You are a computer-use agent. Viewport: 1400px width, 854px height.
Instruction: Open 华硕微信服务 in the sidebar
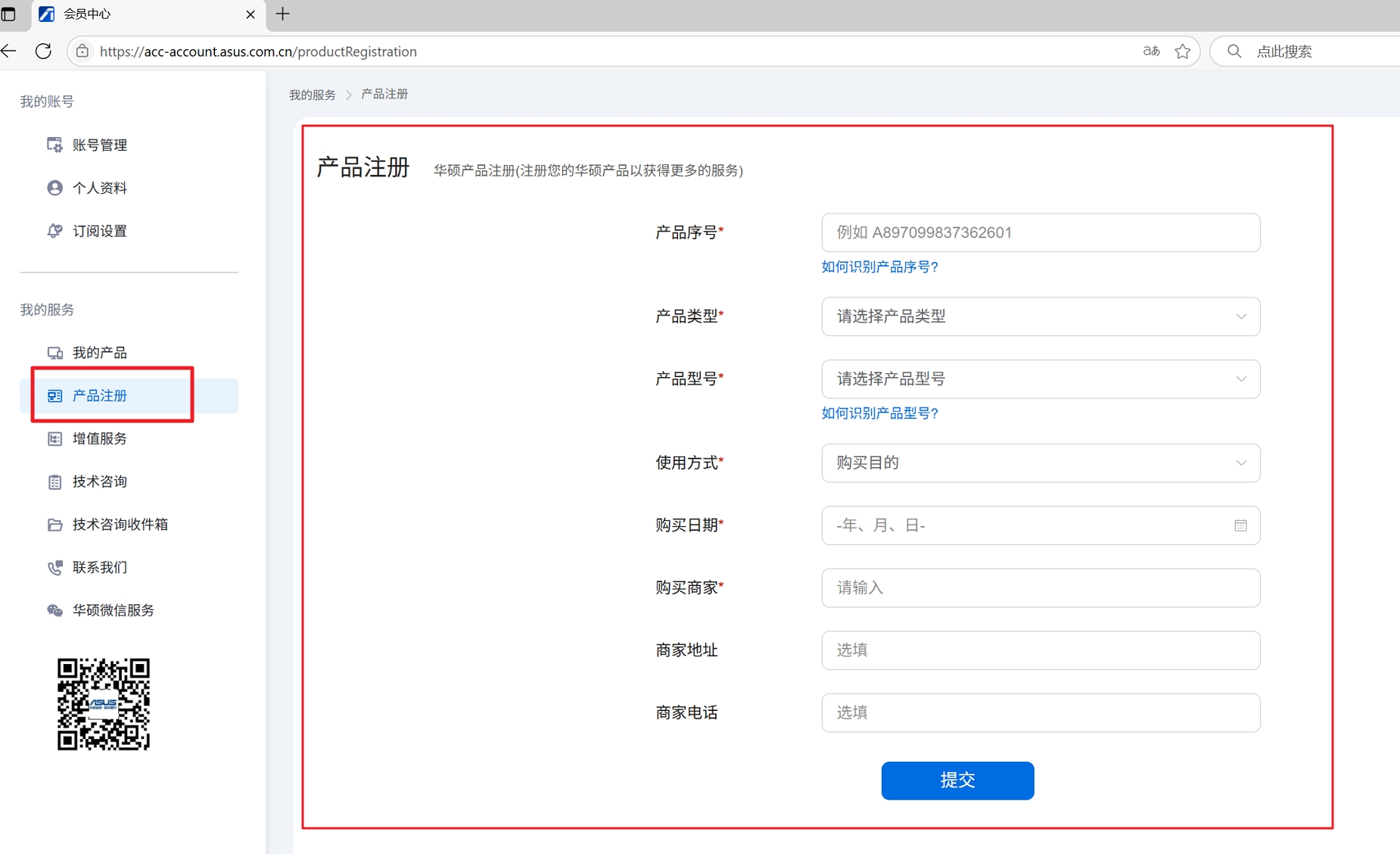(x=113, y=610)
